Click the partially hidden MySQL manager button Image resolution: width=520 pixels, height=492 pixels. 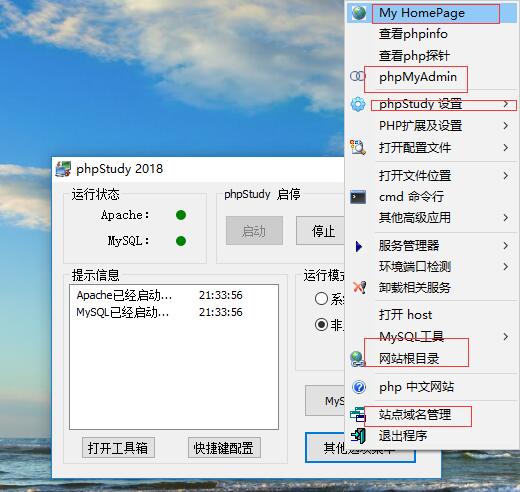coord(325,401)
